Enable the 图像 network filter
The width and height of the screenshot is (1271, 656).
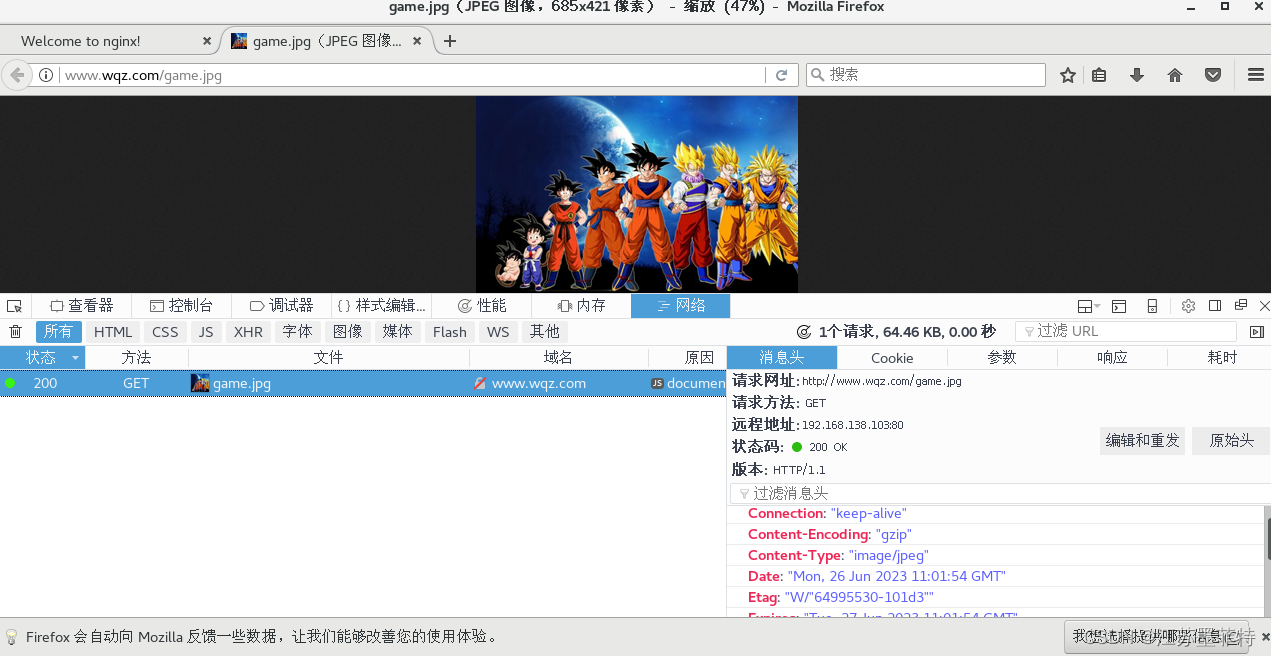[x=347, y=331]
